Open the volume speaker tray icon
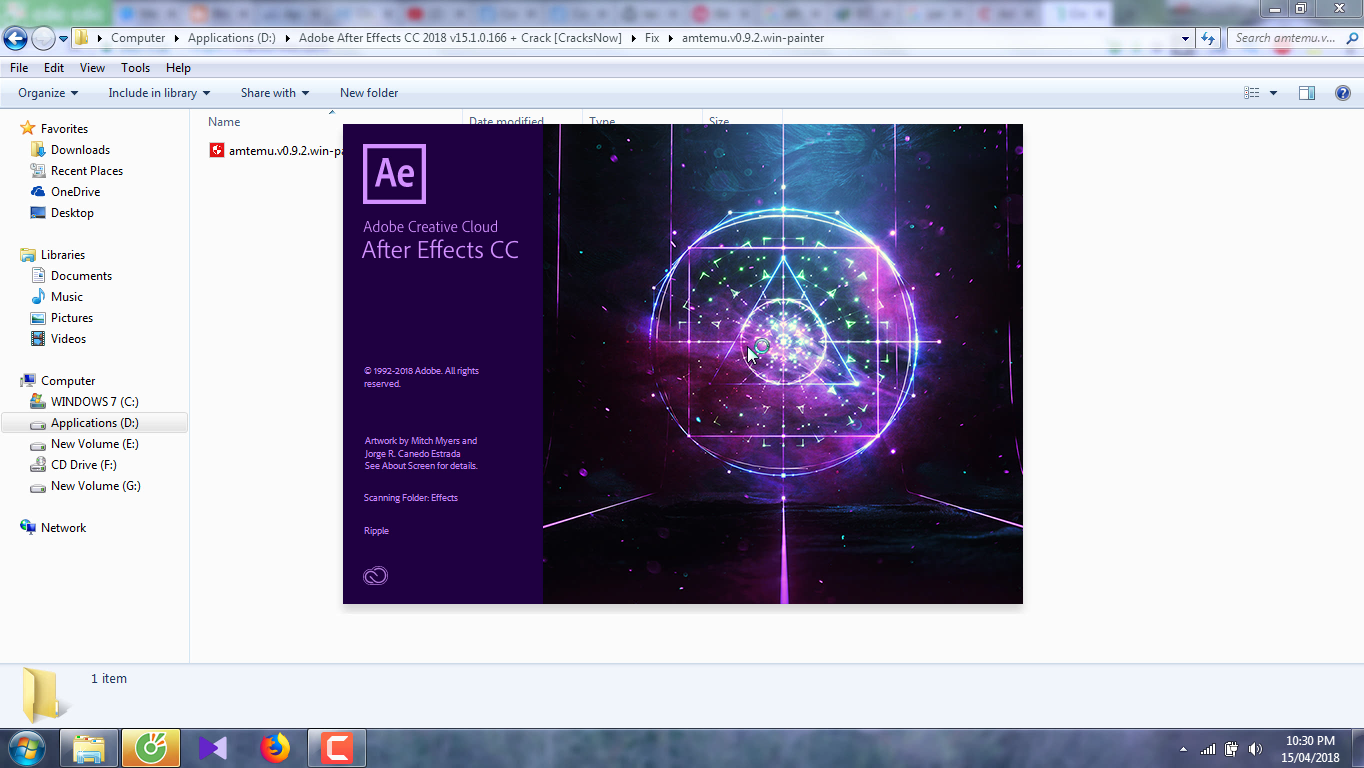Viewport: 1364px width, 768px height. pos(1256,749)
